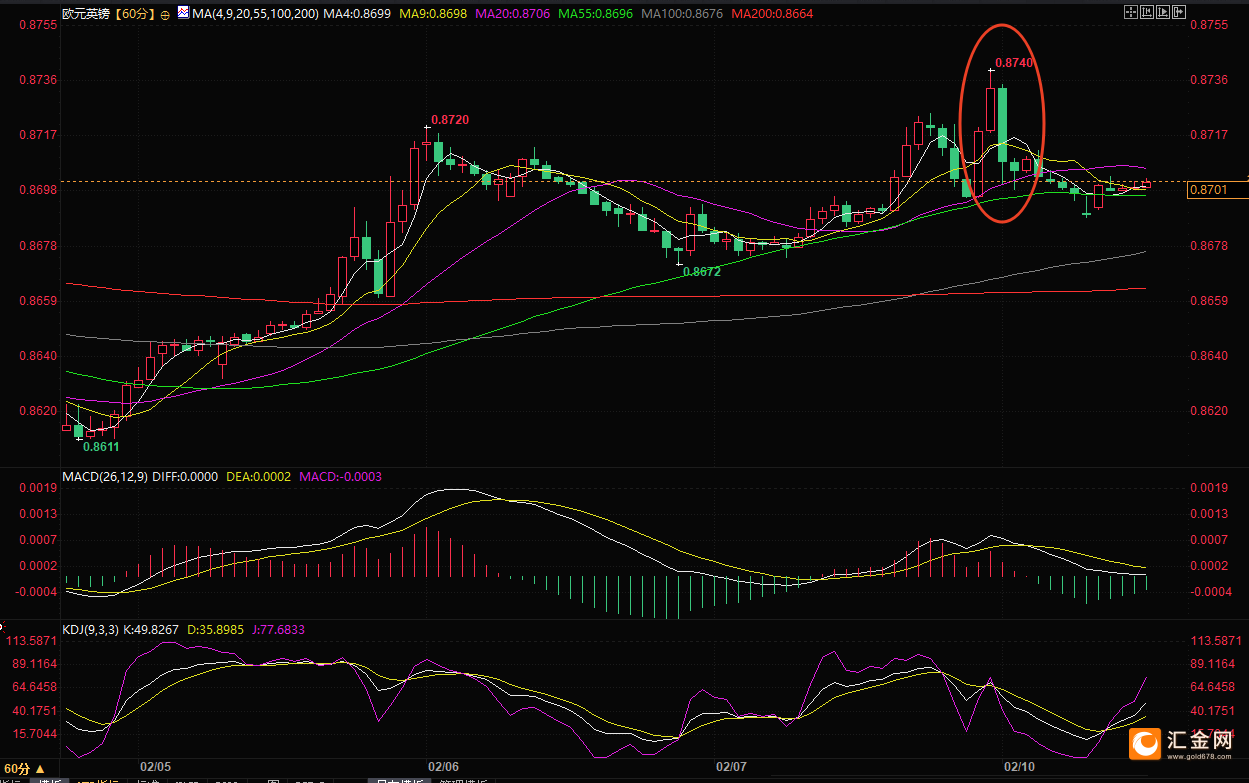Viewport: 1249px width, 783px height.
Task: Select the MACD(26,12,9) indicator label
Action: (x=104, y=477)
